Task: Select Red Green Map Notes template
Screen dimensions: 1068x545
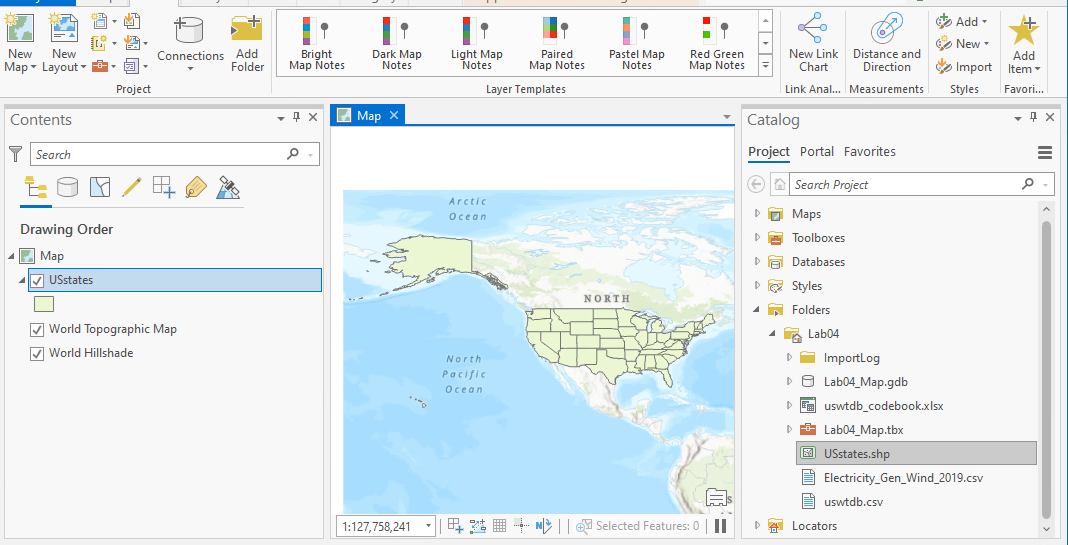Action: coord(717,44)
